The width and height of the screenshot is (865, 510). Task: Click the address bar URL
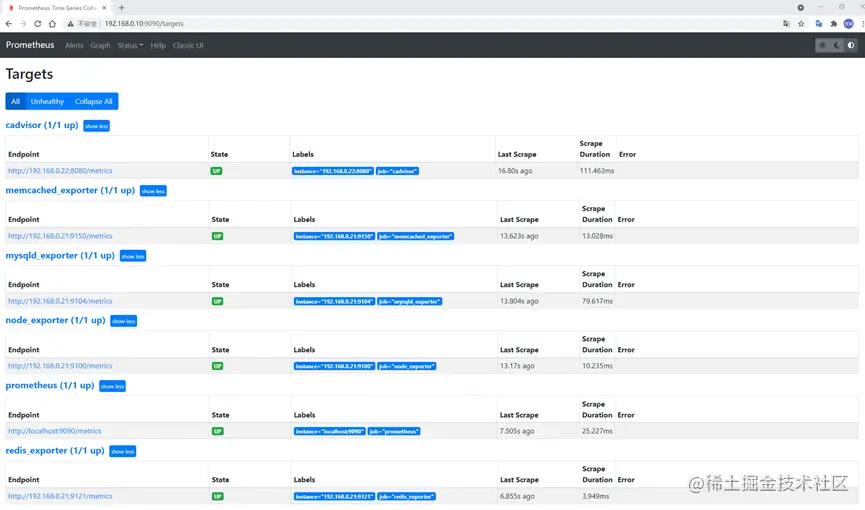click(x=144, y=24)
